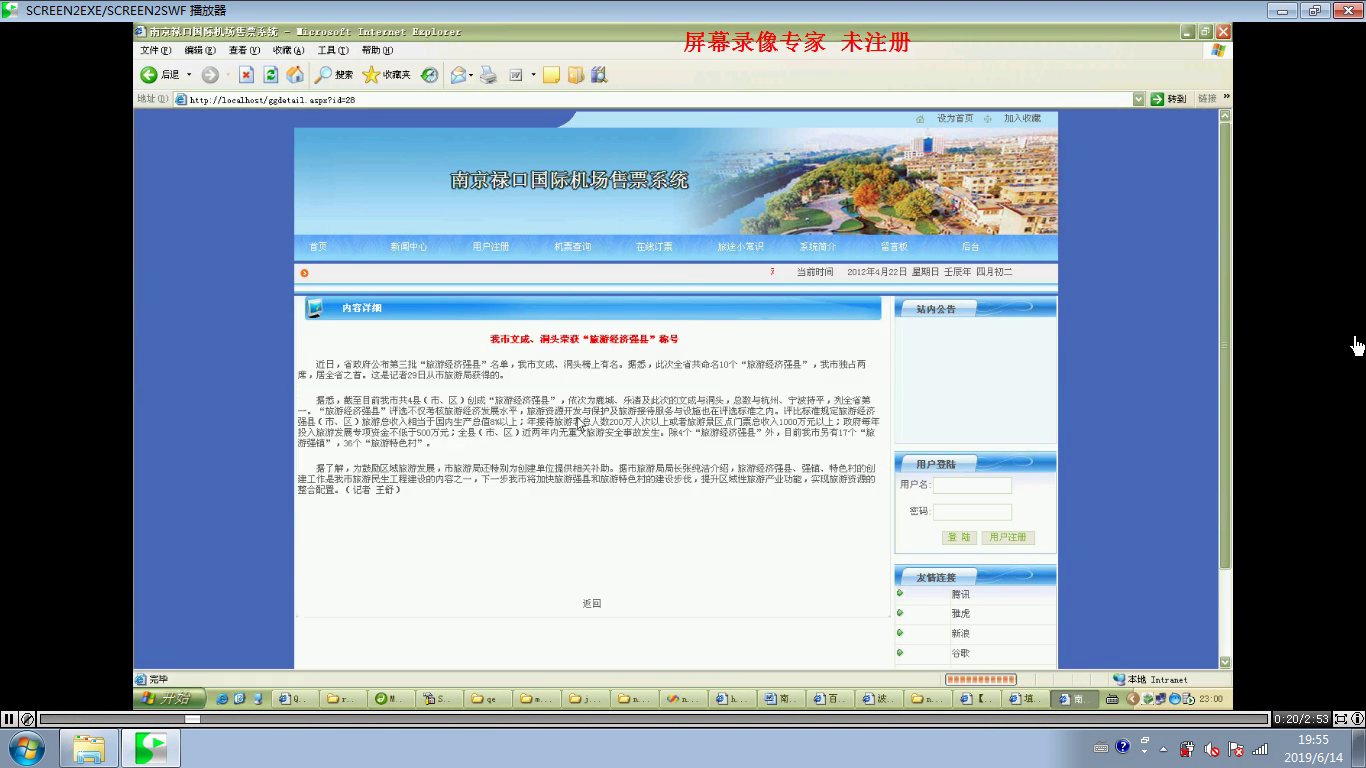Open 在线订票 navigation item
Viewport: 1366px width, 768px height.
(654, 247)
